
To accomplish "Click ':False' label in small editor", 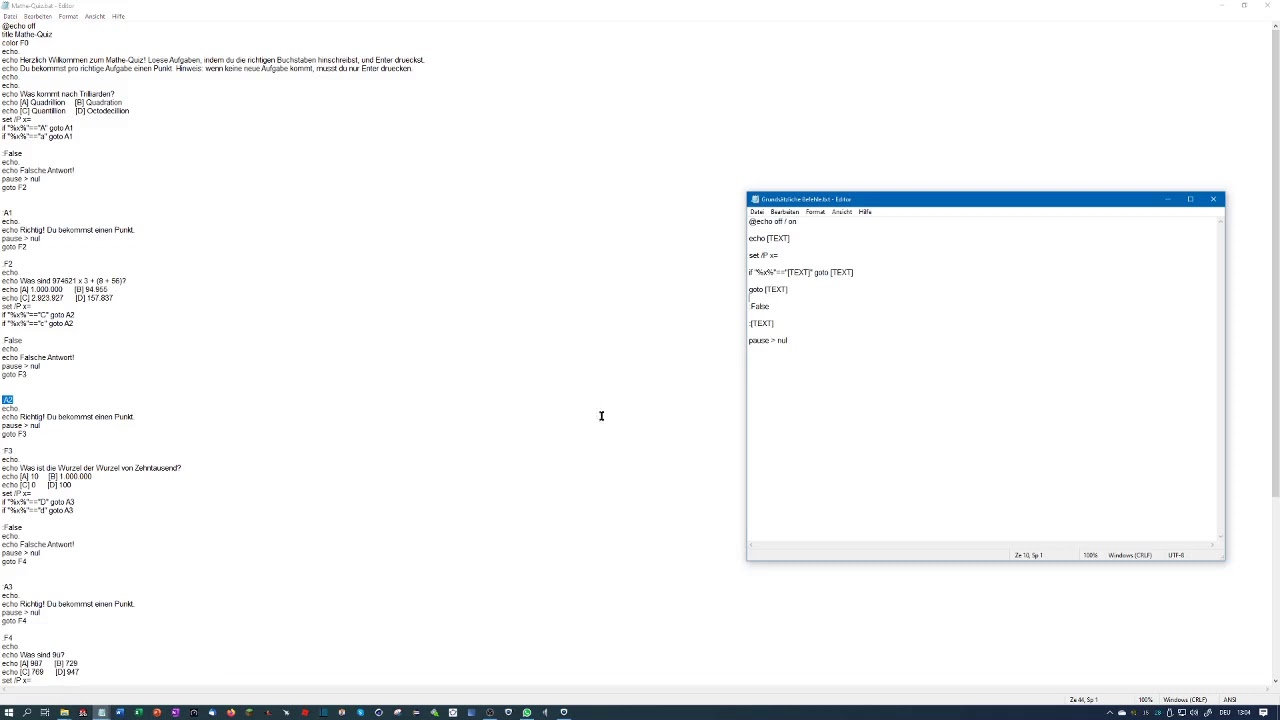I will [x=759, y=306].
